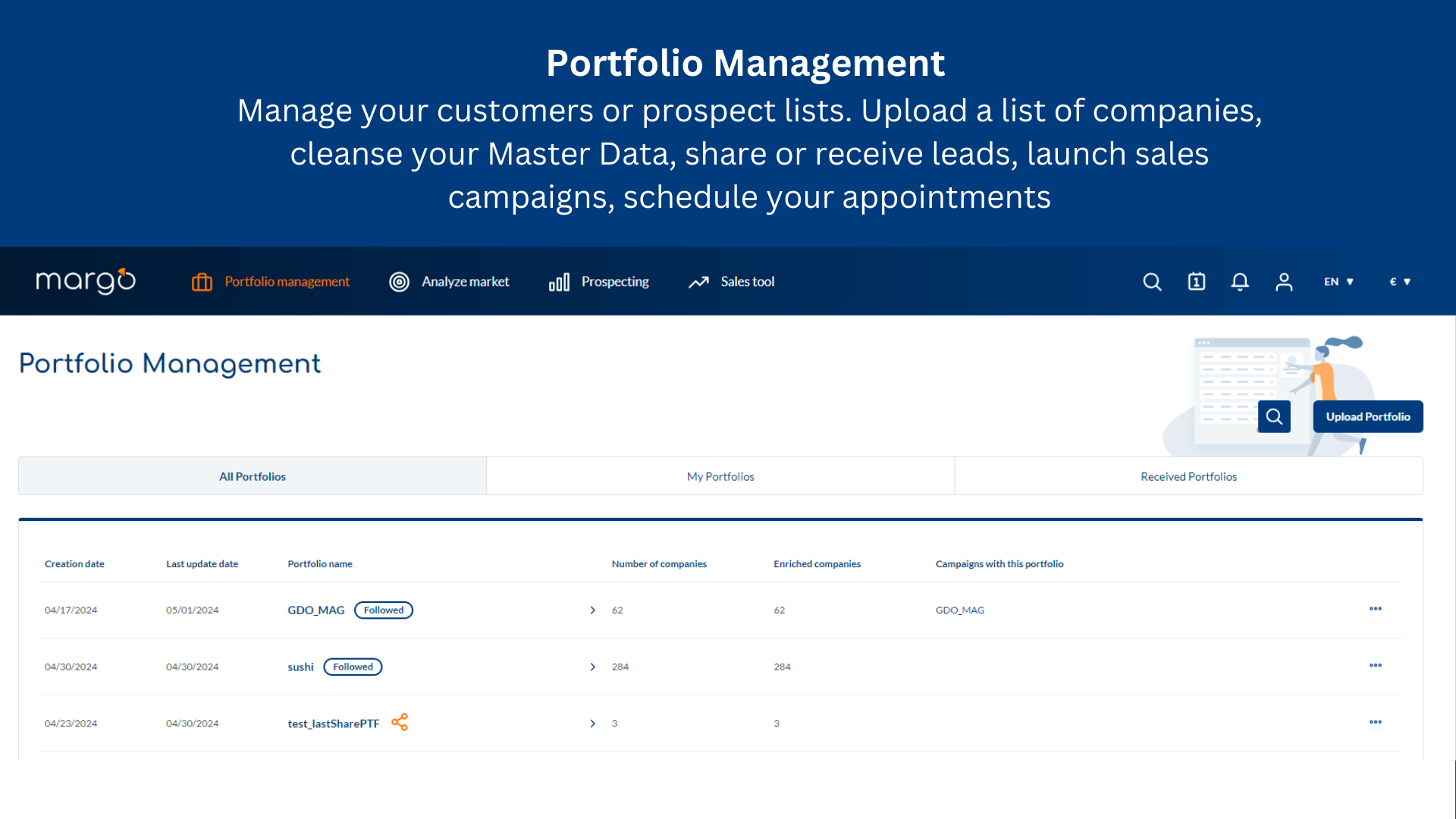Click the user profile icon
Screen dimensions: 1456x819
coord(1283,281)
